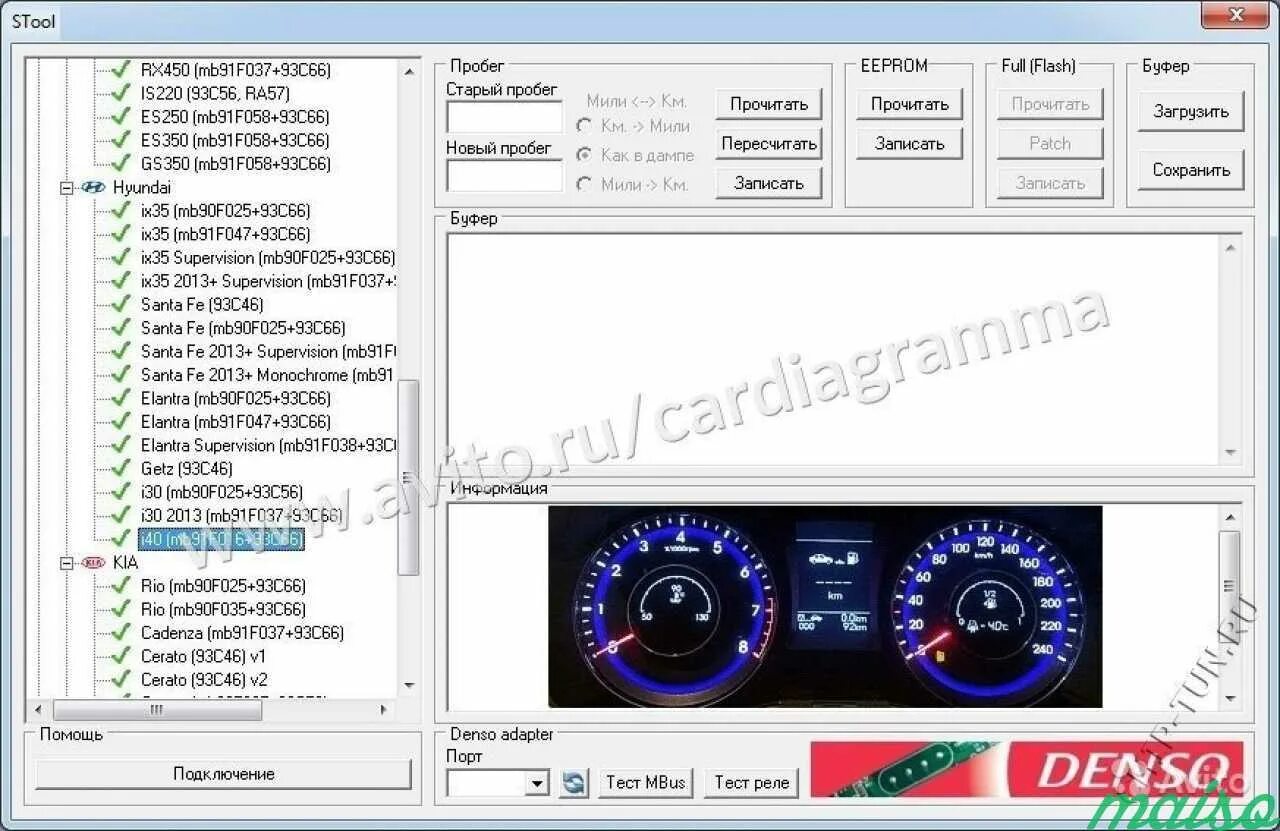Select 'i30 2013' tree item
Image resolution: width=1280 pixels, height=831 pixels.
click(241, 515)
